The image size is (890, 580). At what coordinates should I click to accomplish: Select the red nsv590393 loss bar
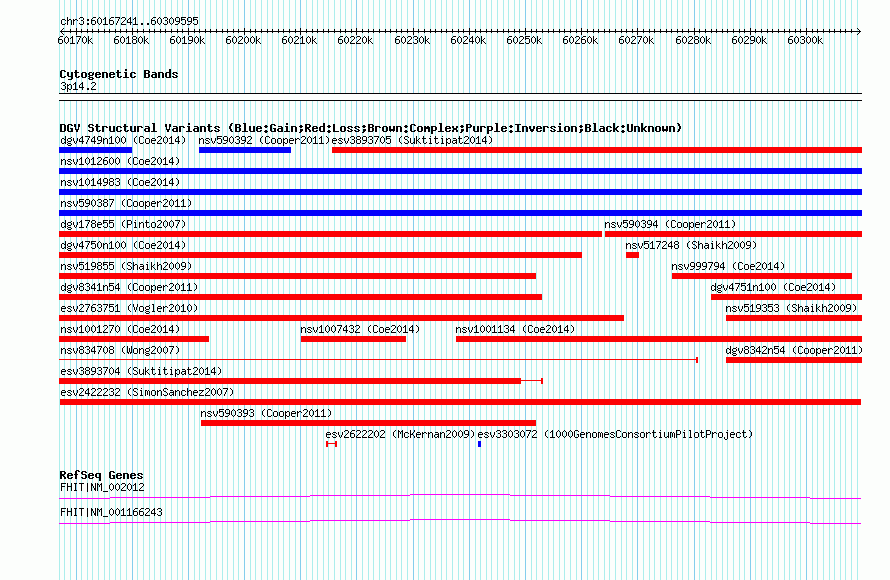click(368, 423)
